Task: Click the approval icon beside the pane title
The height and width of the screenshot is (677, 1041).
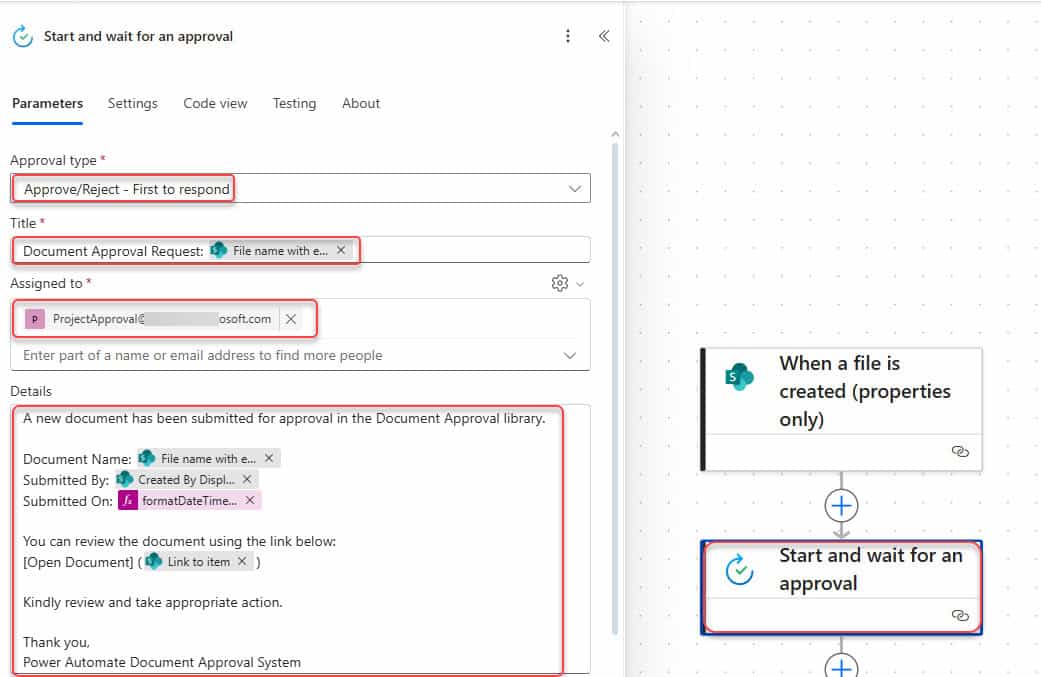Action: click(21, 35)
